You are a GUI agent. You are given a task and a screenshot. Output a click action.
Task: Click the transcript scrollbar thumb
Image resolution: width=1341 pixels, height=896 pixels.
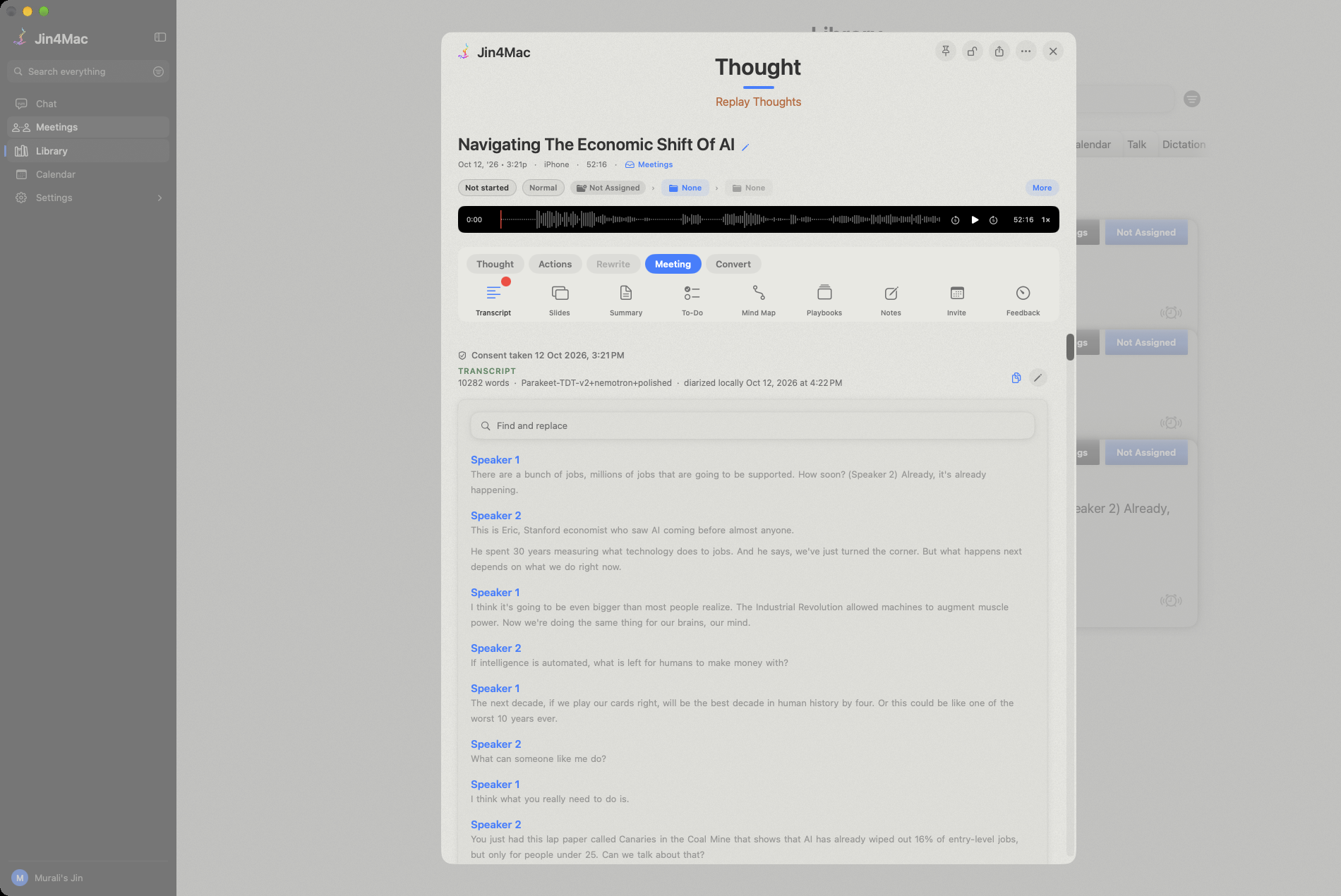tap(1070, 347)
